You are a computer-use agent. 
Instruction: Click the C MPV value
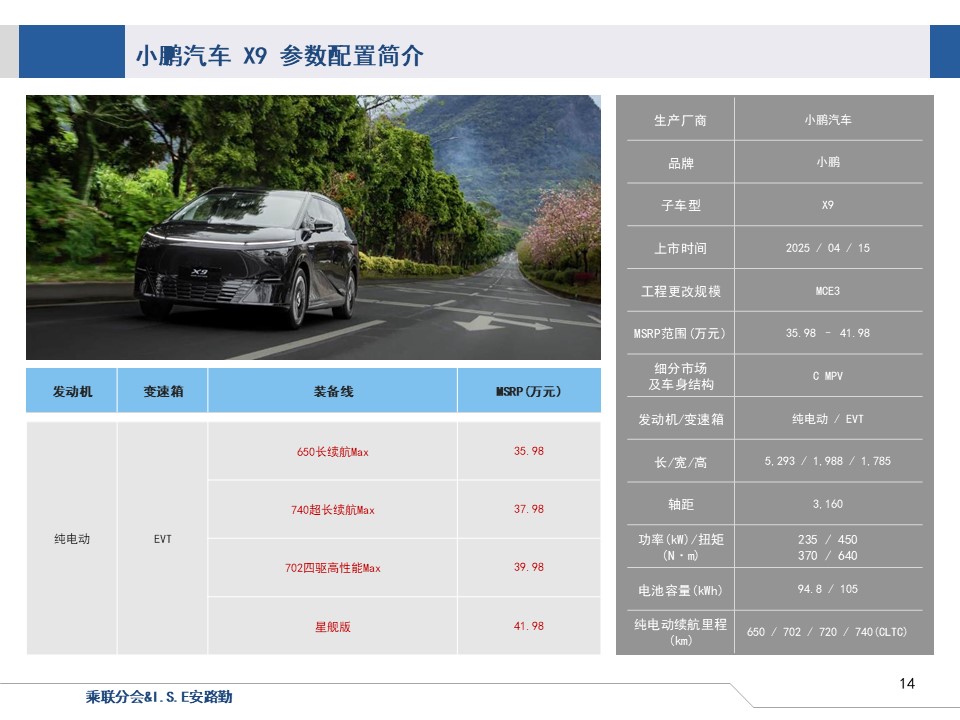tap(828, 376)
